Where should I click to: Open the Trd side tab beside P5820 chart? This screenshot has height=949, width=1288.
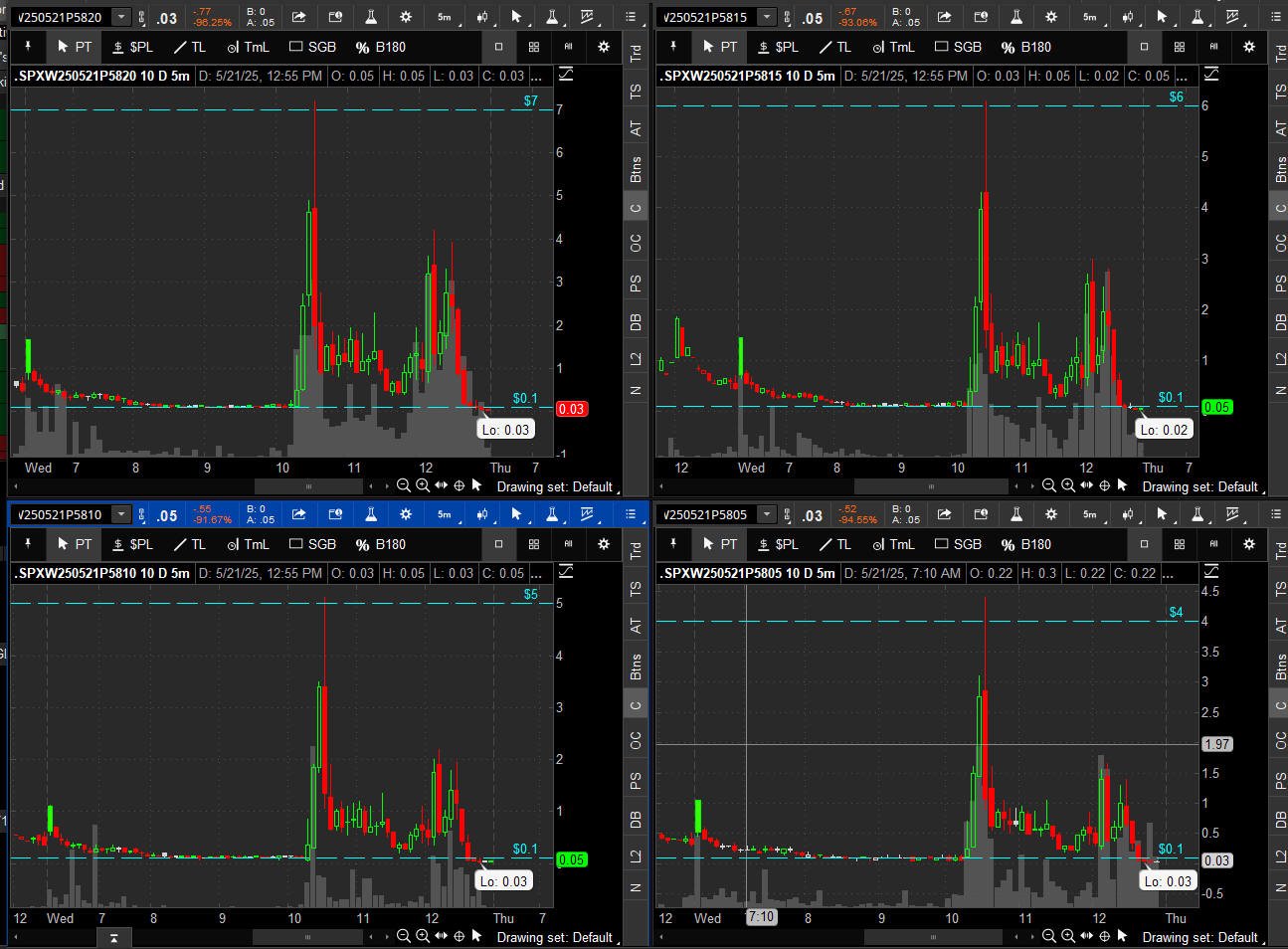(636, 53)
